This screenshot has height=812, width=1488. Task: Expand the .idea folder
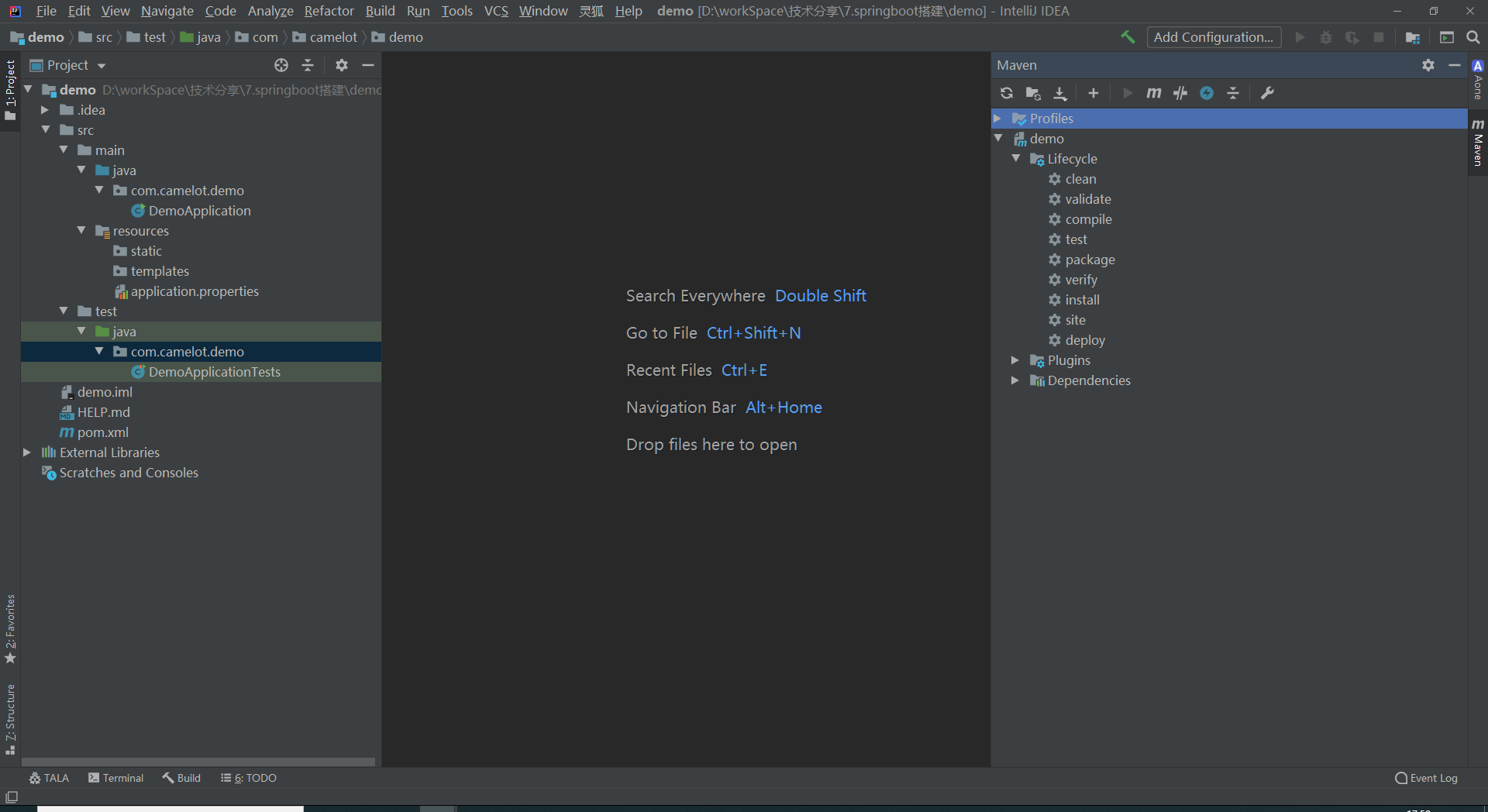pos(46,110)
